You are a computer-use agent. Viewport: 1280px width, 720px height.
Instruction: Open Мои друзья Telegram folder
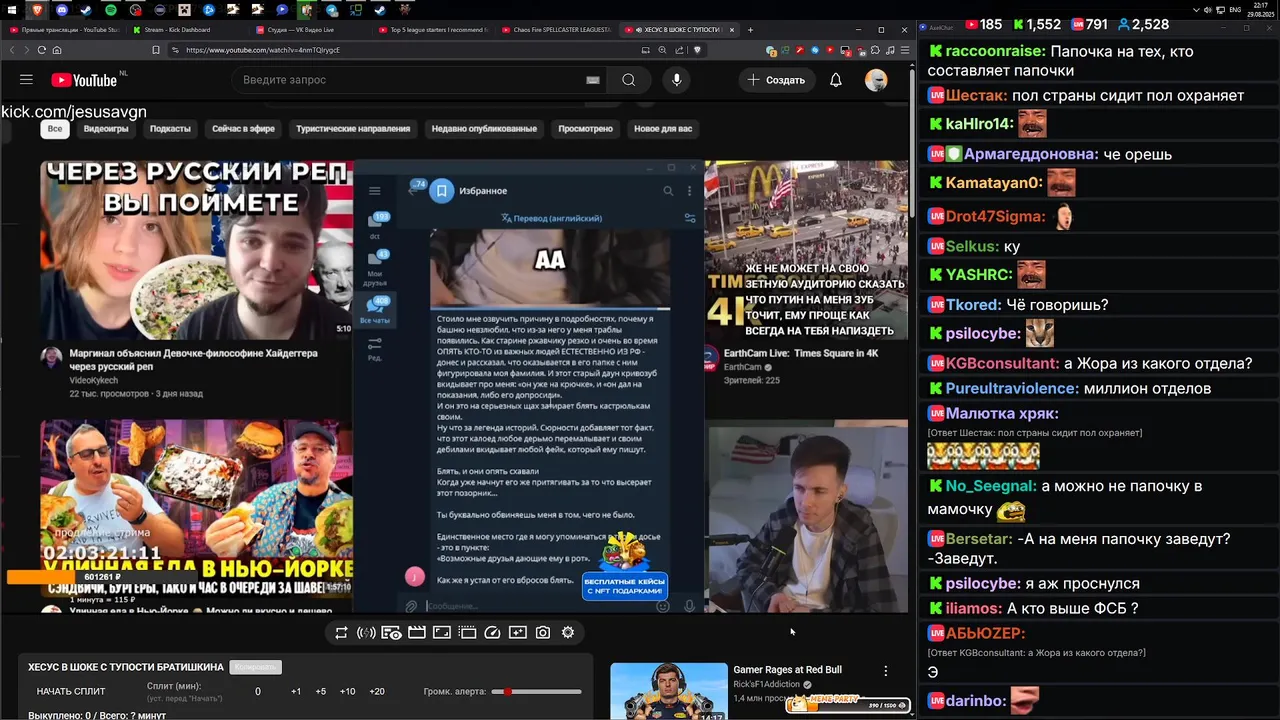pos(377,268)
